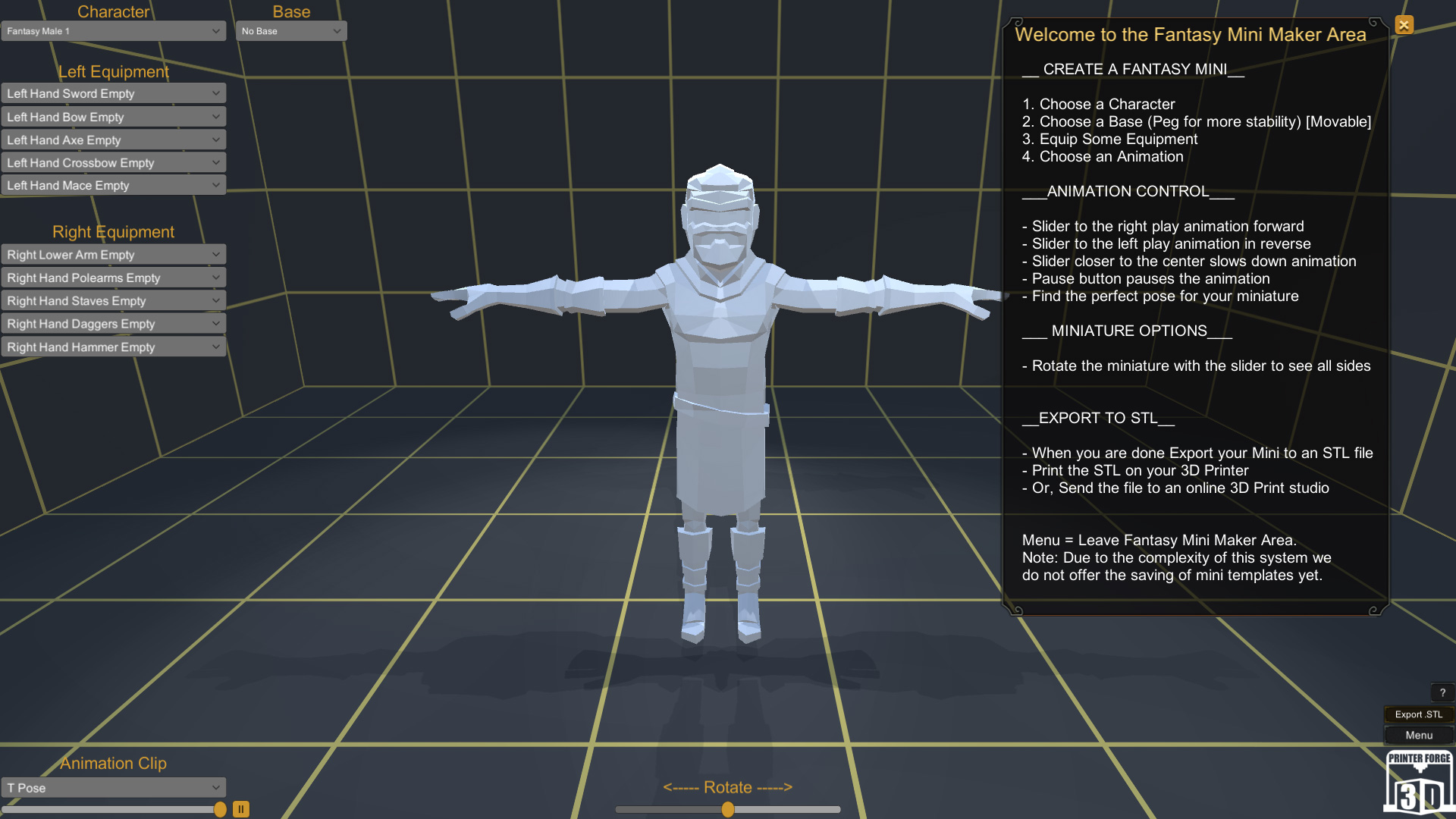1456x819 pixels.
Task: Expand the Left Hand Mace Empty dropdown
Action: point(114,184)
